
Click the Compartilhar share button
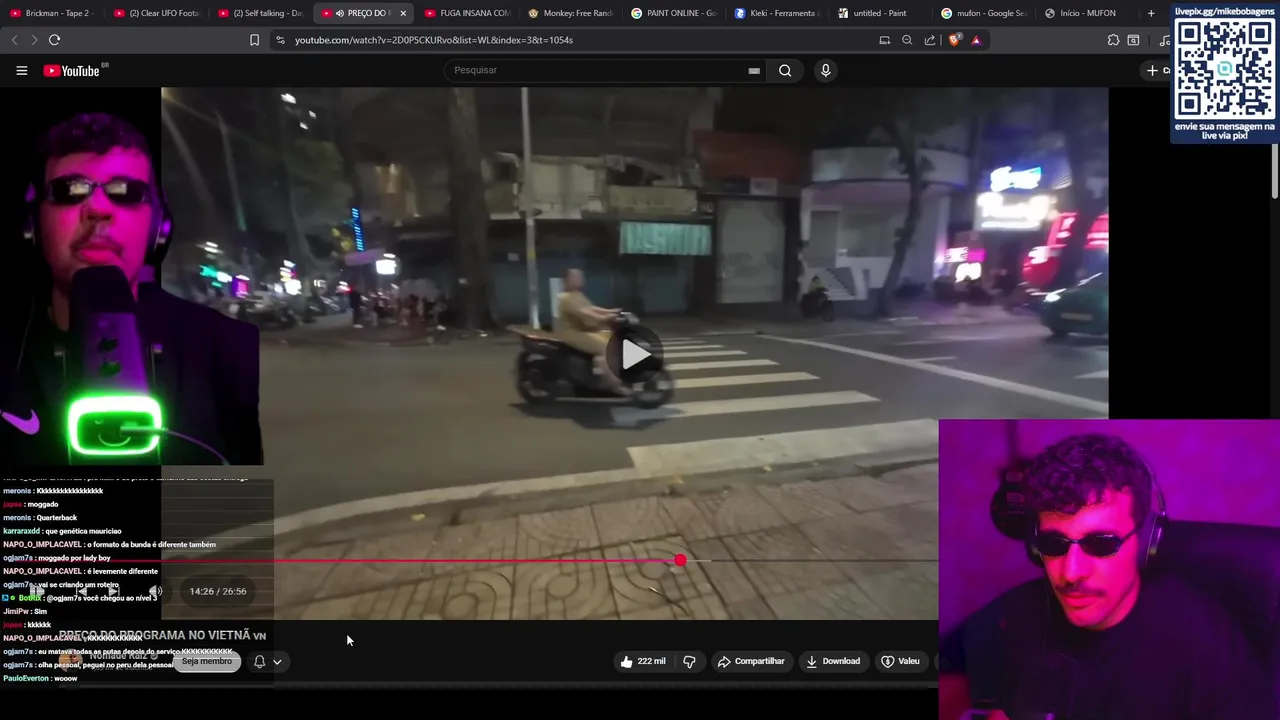[751, 661]
